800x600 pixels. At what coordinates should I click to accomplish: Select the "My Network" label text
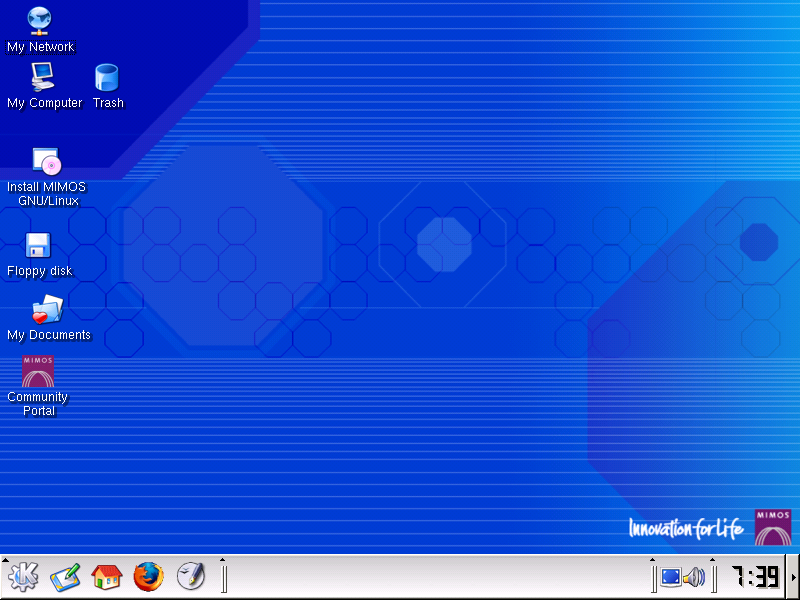click(40, 47)
